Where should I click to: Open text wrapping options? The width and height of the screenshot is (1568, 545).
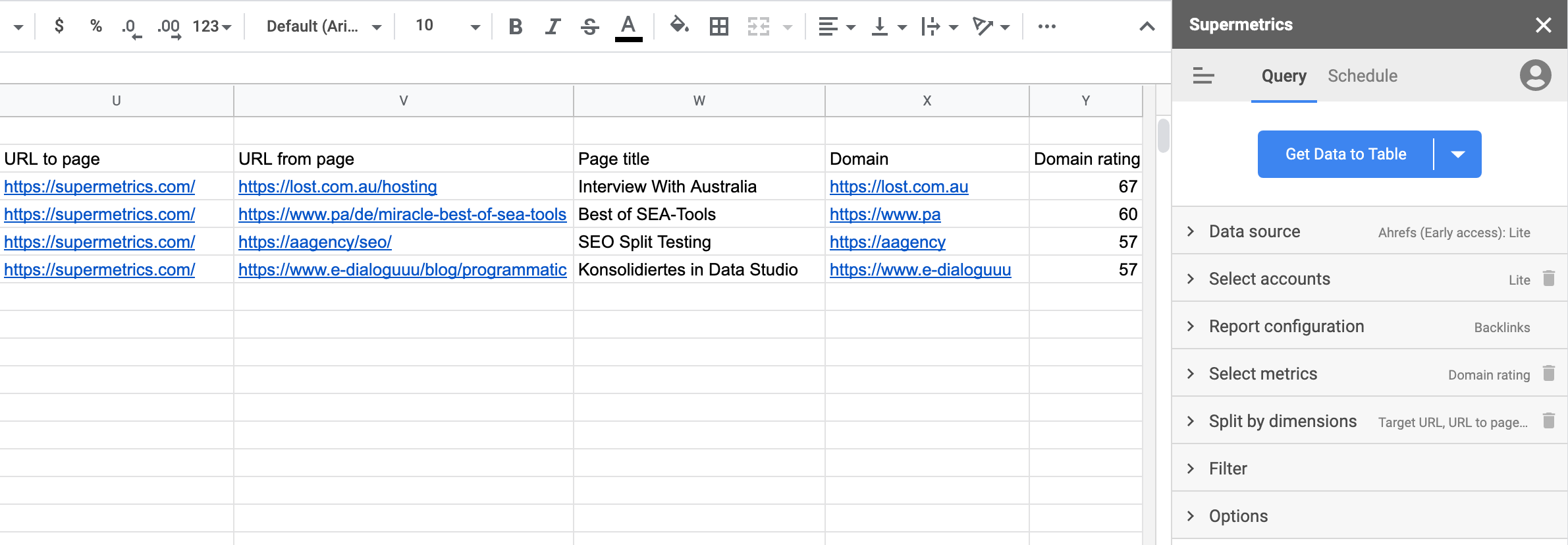[940, 26]
